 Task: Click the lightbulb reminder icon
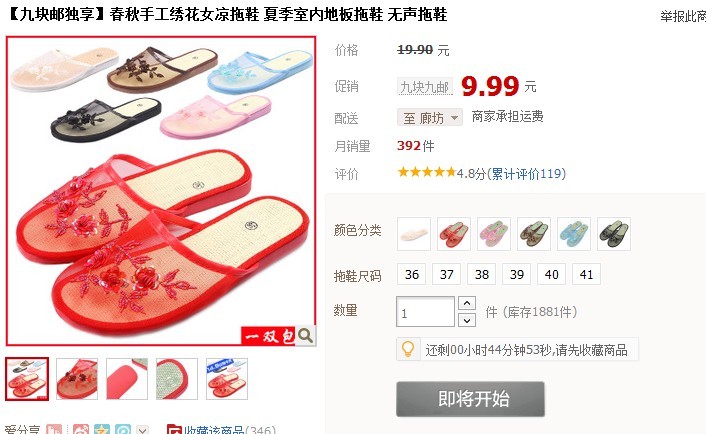pyautogui.click(x=408, y=349)
